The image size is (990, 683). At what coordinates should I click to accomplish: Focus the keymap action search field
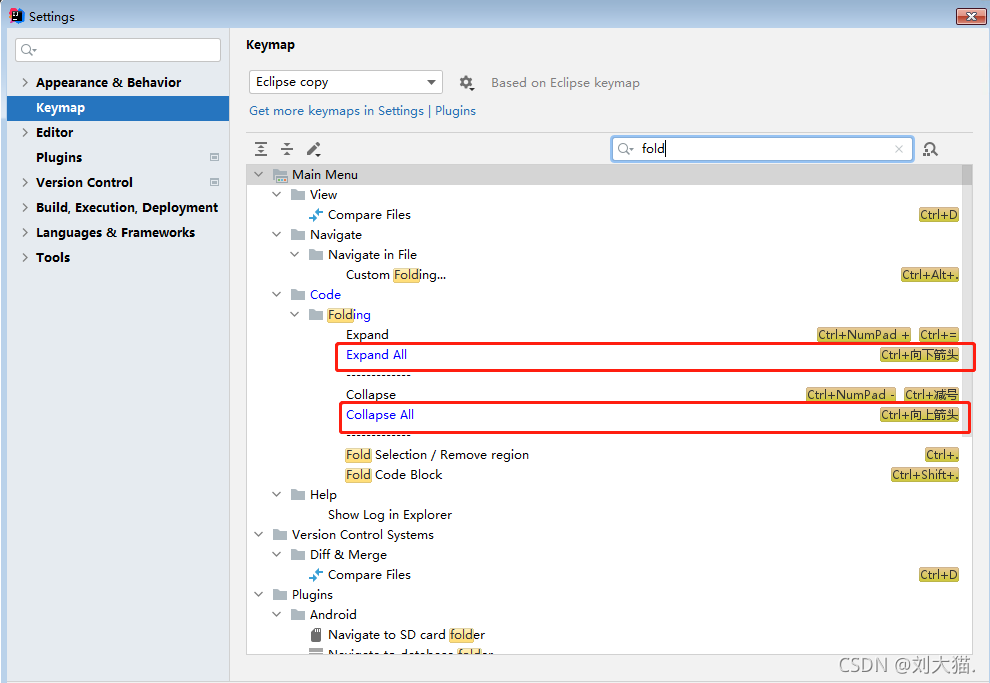pos(762,149)
